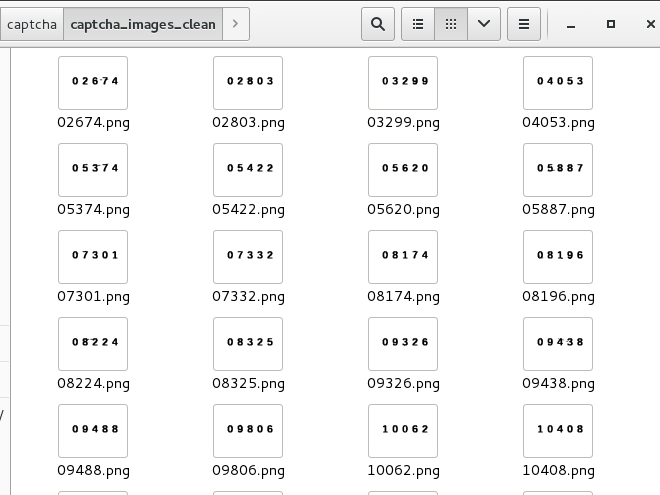This screenshot has height=495, width=660.
Task: Click the file name 08224.png
Action: (x=93, y=384)
